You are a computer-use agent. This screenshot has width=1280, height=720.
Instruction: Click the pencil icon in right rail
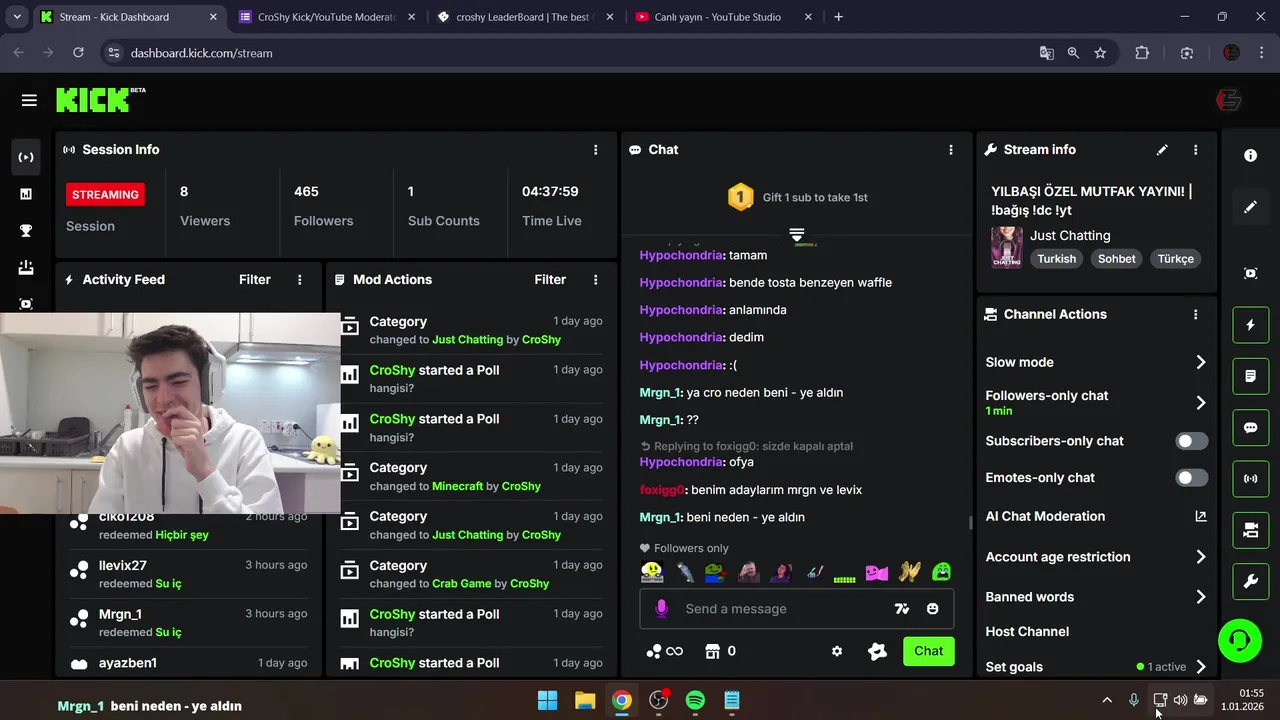pos(1250,207)
